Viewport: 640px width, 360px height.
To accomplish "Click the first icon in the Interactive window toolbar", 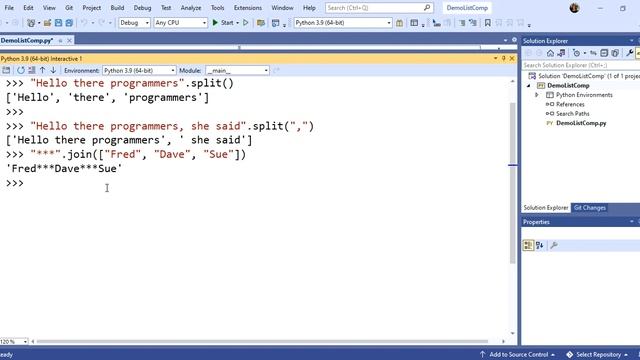I will (6, 70).
